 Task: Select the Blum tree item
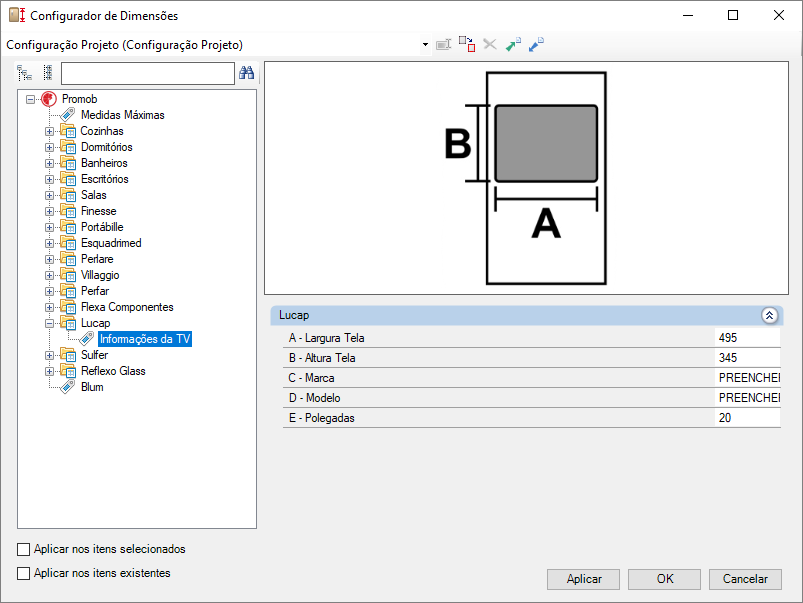(92, 387)
